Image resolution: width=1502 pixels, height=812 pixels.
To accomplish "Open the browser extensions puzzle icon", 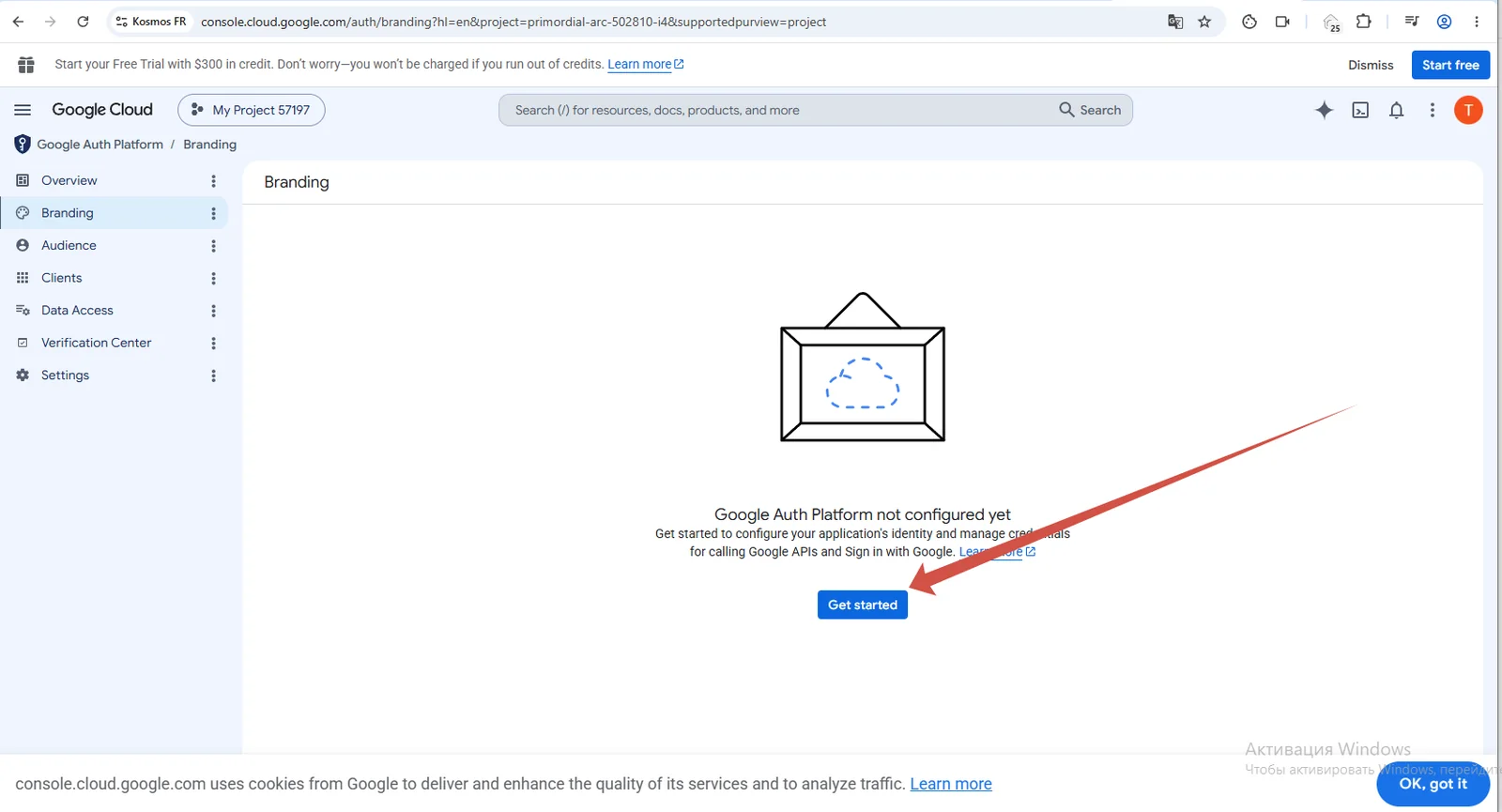I will tap(1364, 22).
